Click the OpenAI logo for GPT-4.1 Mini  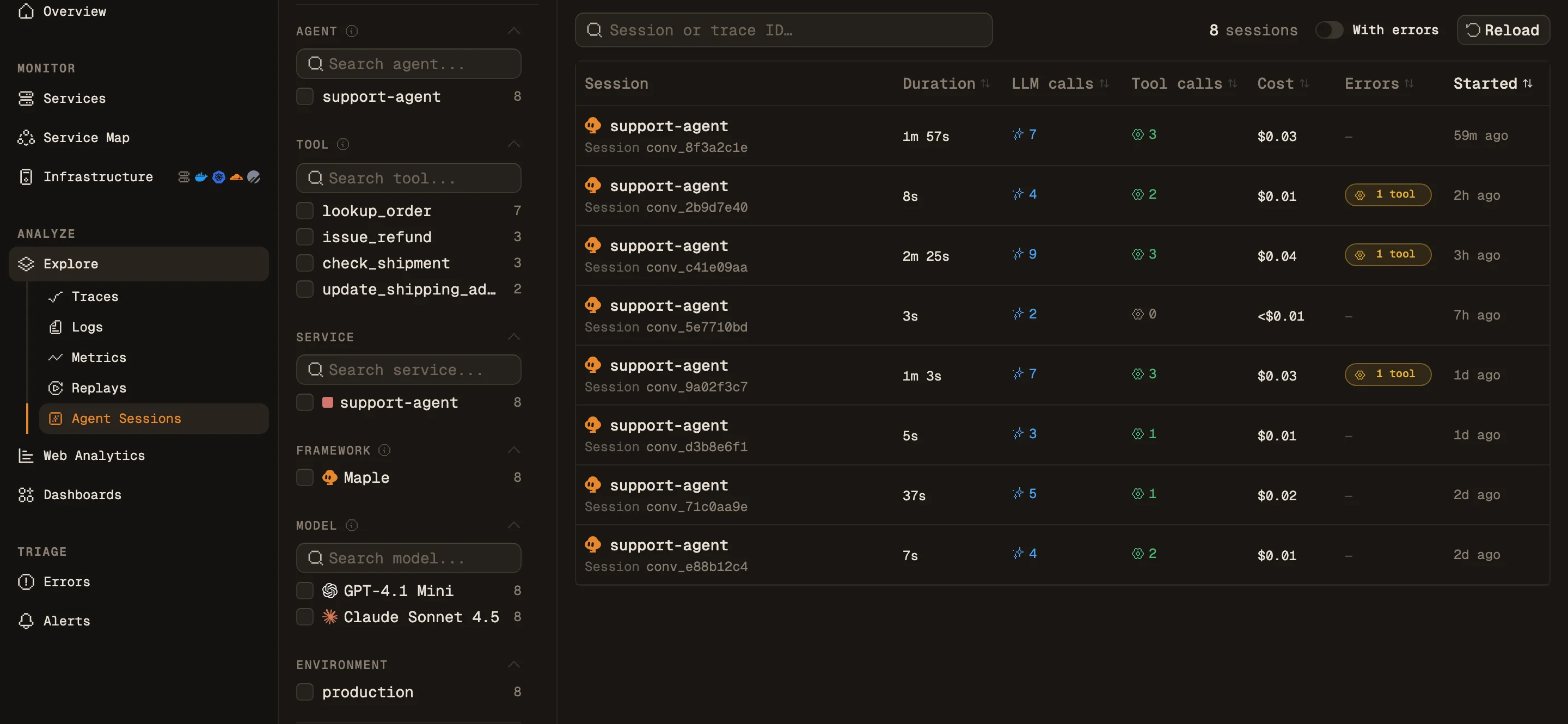330,591
